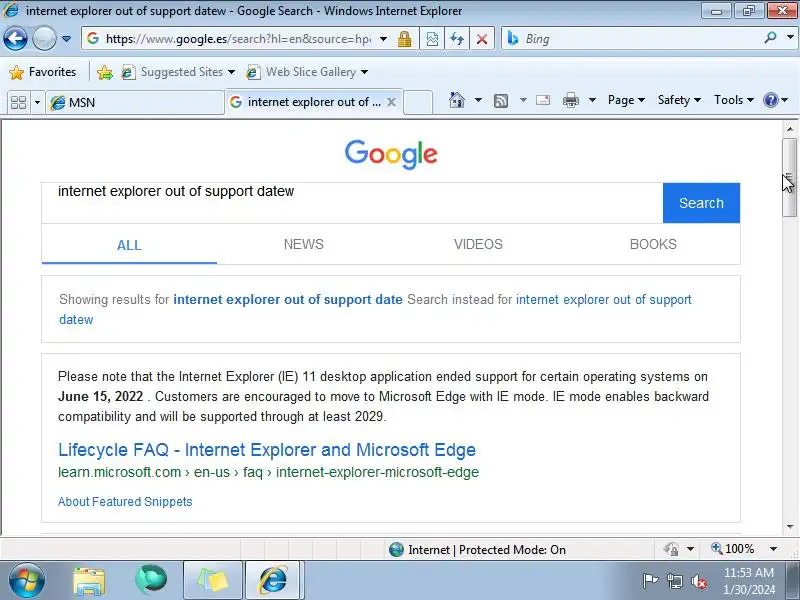This screenshot has height=600, width=800.
Task: Click the muted volume tray icon
Action: (699, 581)
